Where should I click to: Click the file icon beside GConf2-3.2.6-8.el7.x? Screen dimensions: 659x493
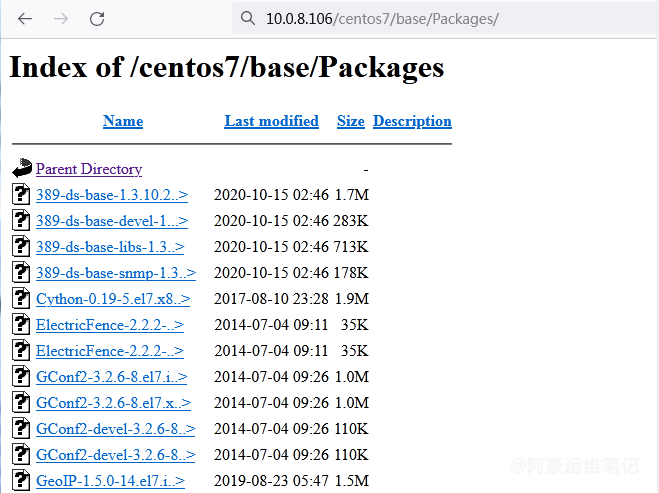point(21,402)
